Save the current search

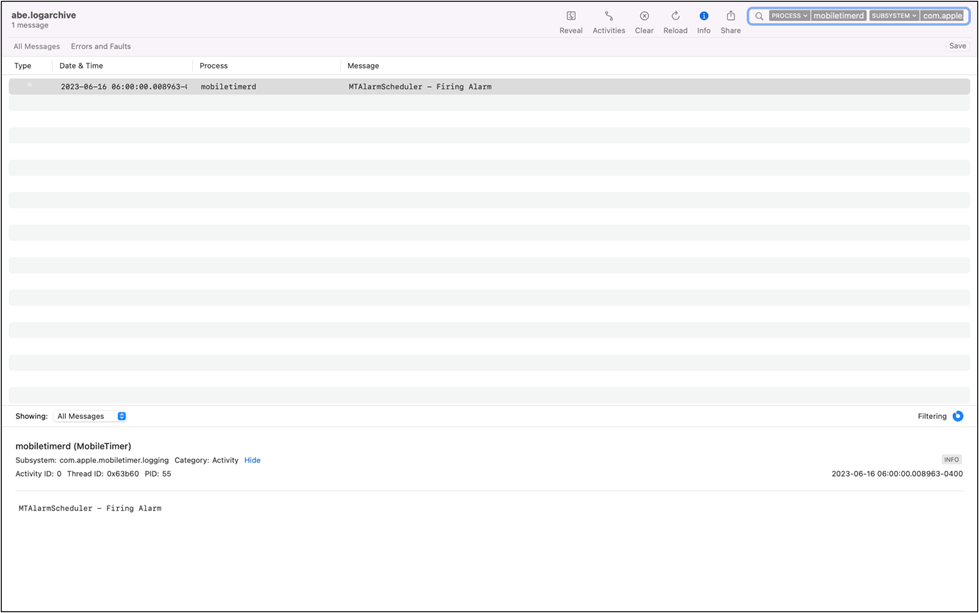(x=957, y=46)
